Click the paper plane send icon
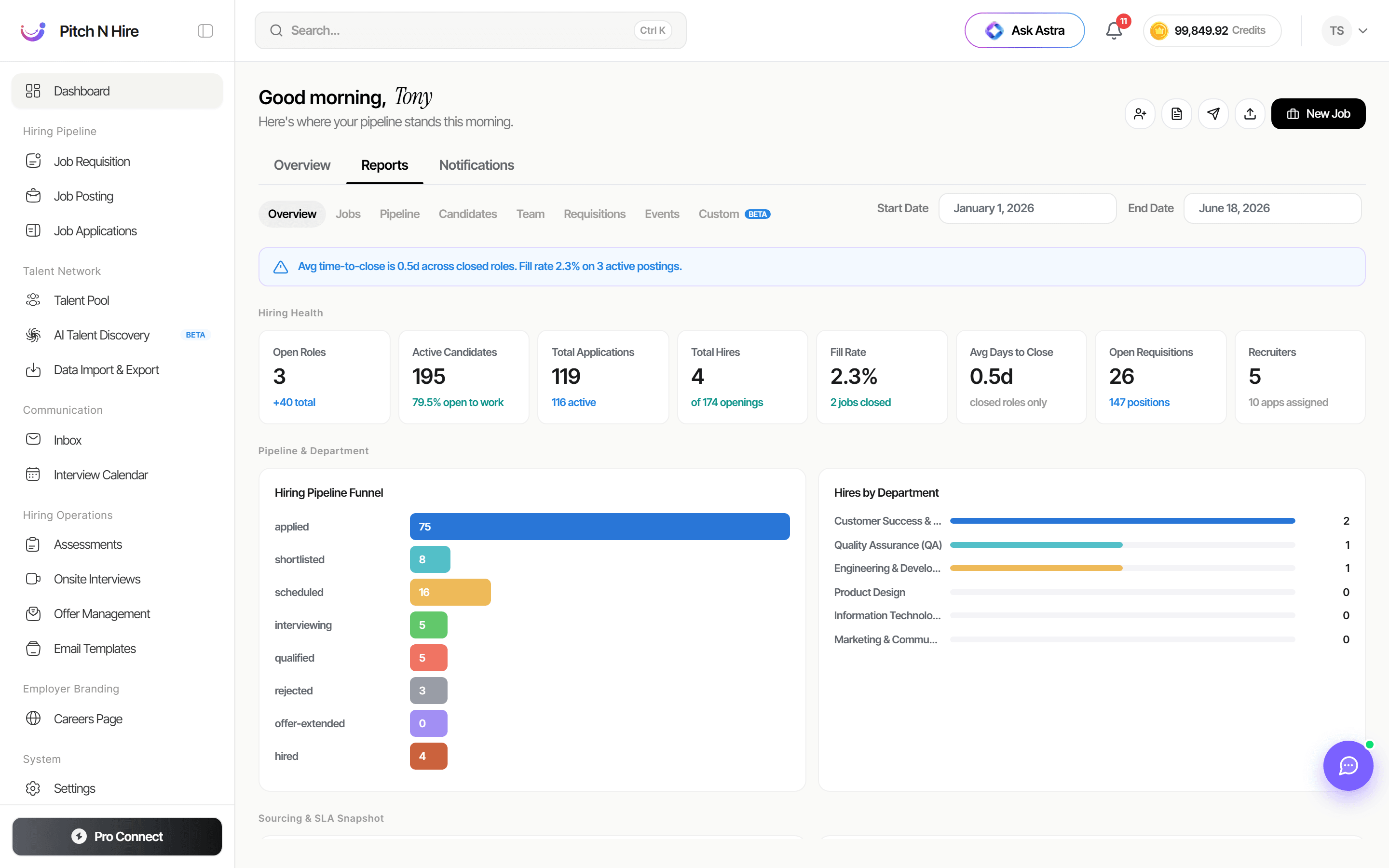 [x=1213, y=114]
